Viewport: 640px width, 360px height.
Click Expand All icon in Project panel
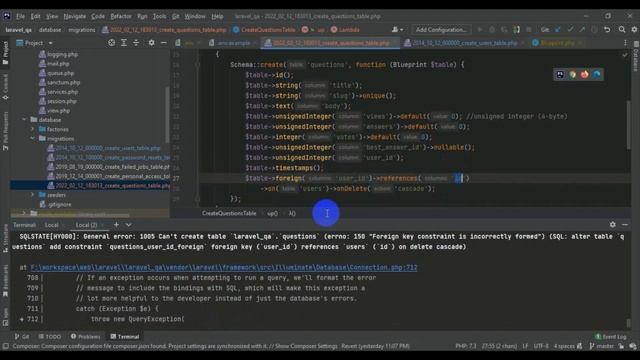(x=124, y=42)
